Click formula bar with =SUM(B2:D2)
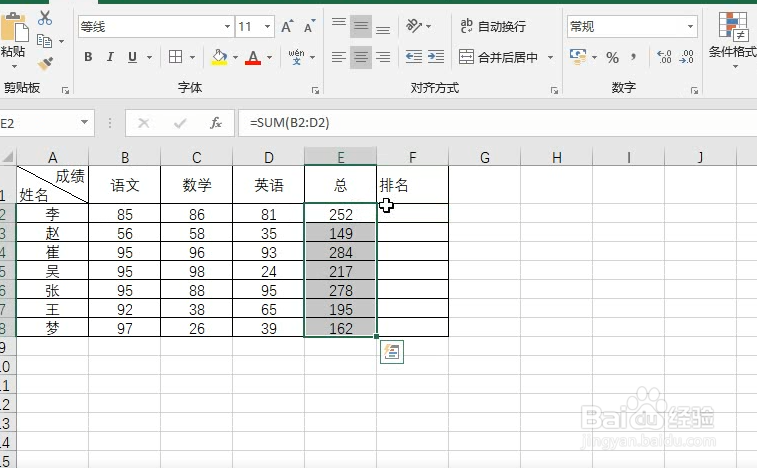 498,123
